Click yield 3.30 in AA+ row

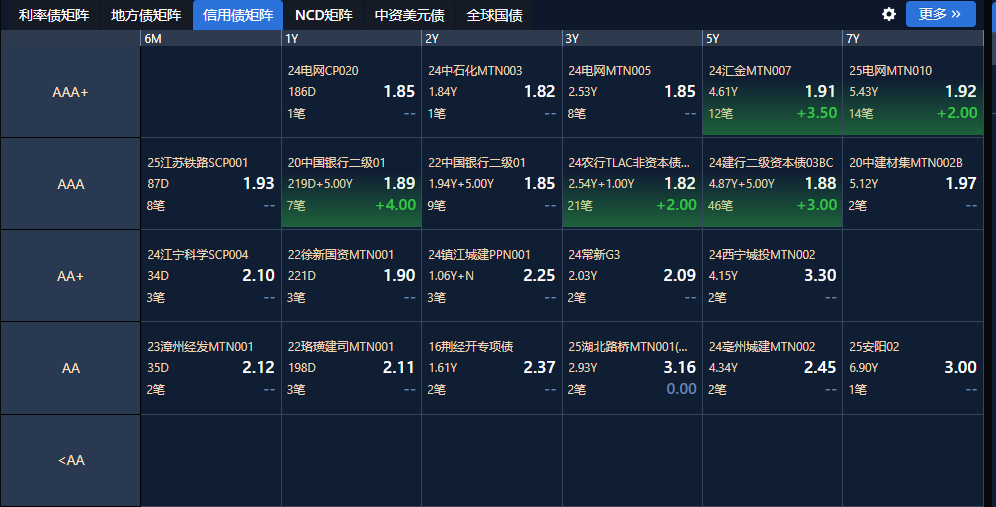(820, 276)
